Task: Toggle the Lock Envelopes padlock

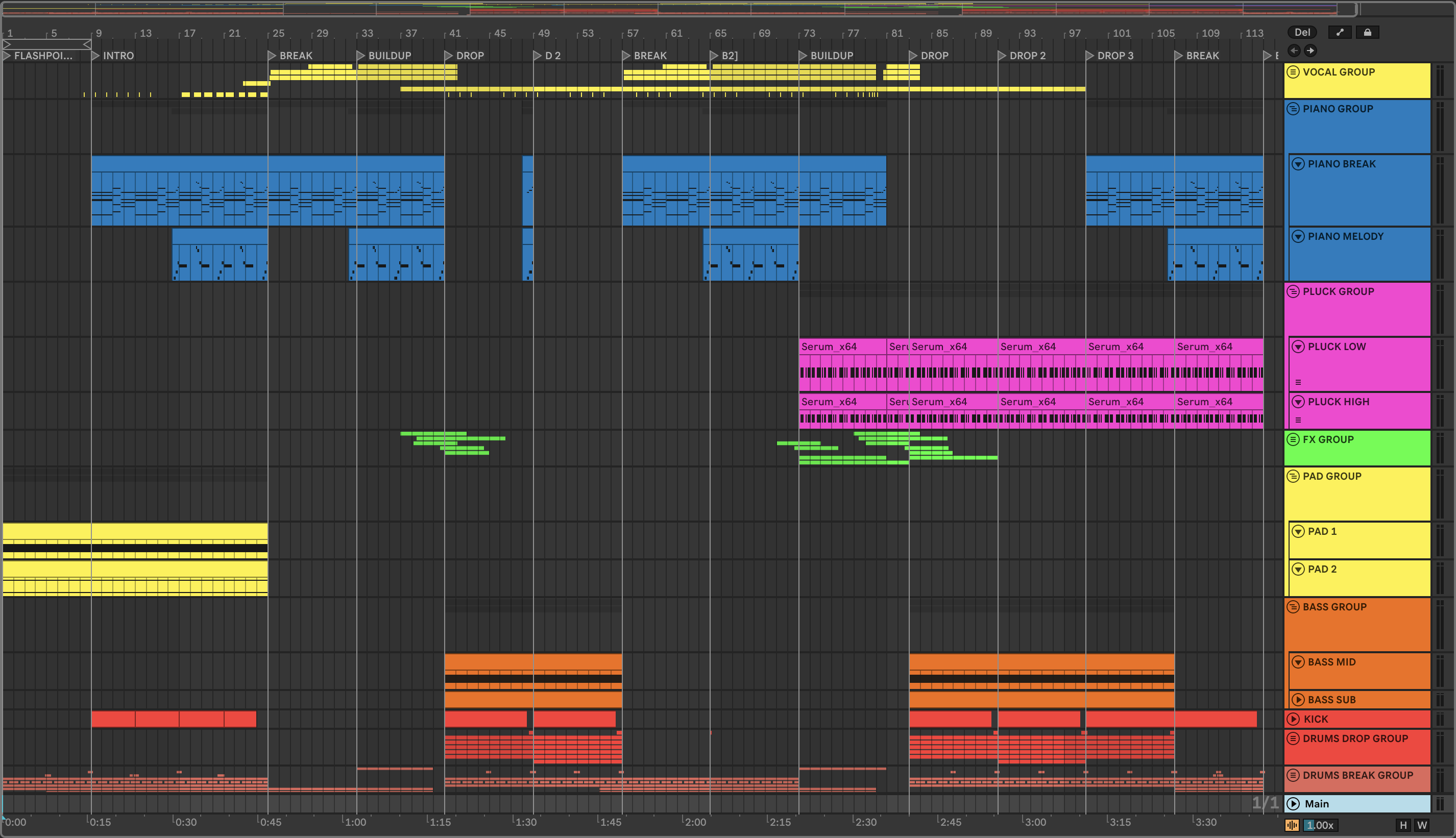Action: 1367,32
